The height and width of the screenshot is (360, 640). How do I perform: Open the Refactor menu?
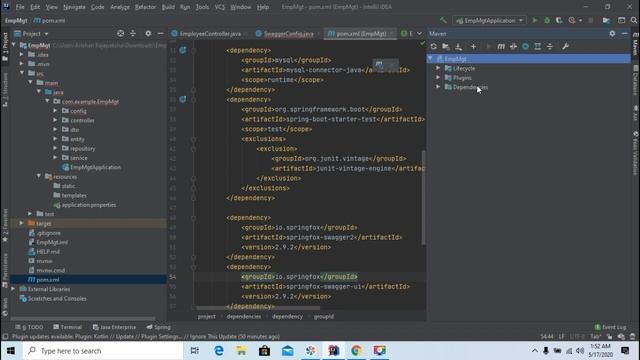pyautogui.click(x=145, y=7)
